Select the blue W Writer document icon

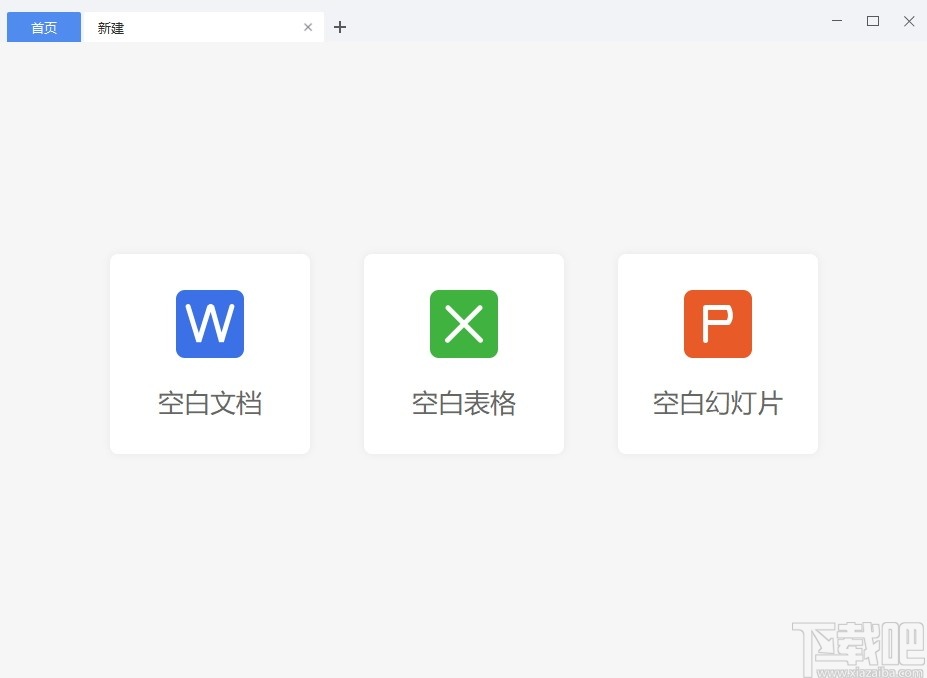point(209,323)
